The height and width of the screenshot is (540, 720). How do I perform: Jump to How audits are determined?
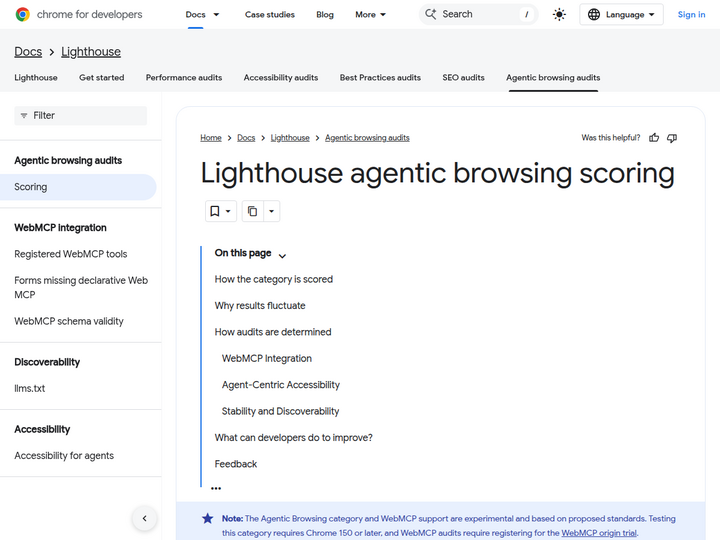273,332
